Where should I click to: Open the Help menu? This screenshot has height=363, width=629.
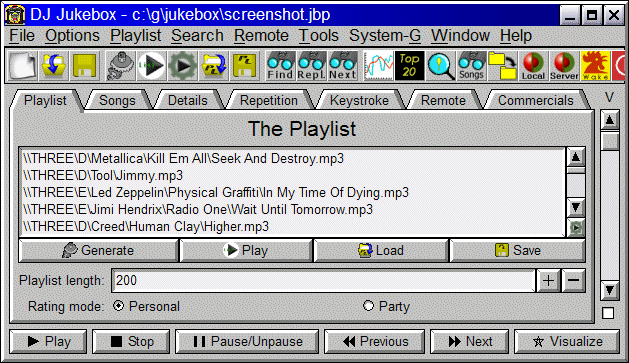coord(515,36)
